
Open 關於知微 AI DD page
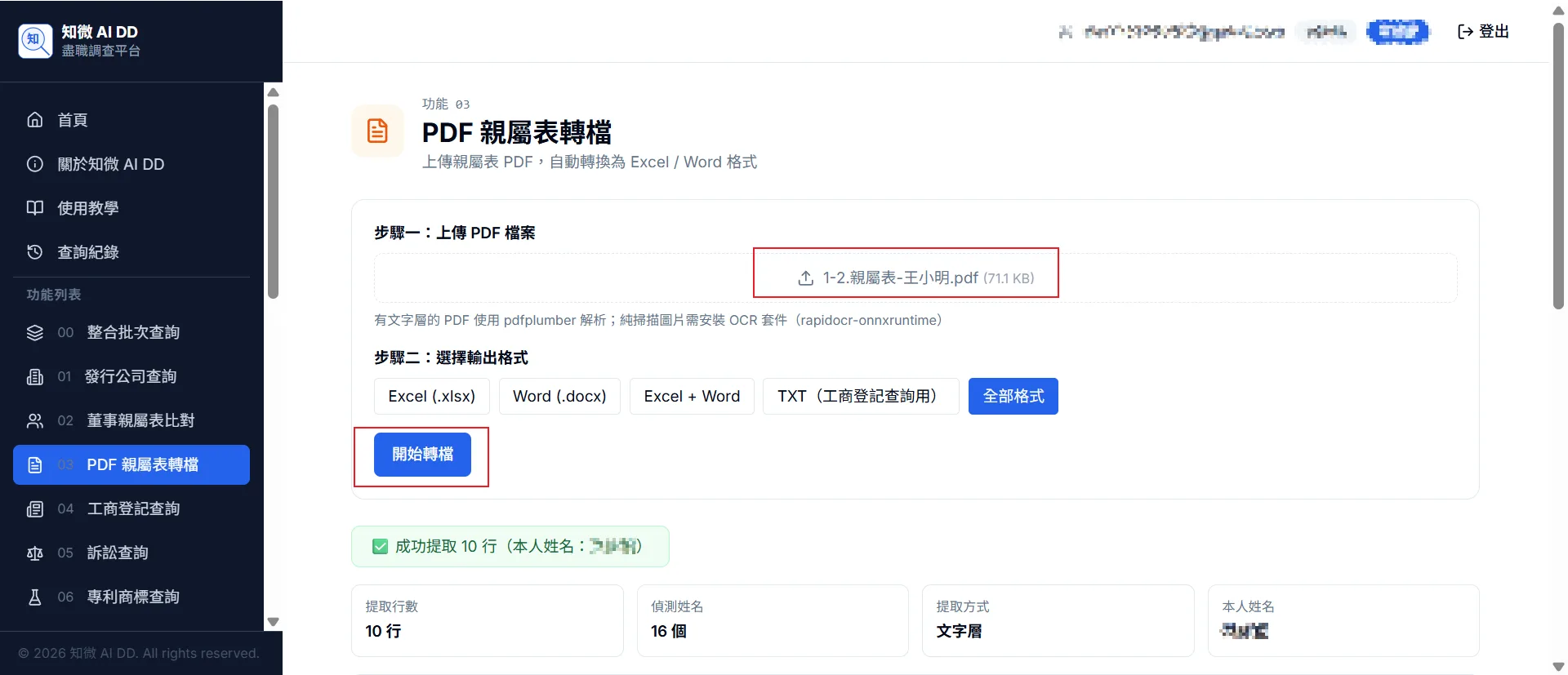click(131, 164)
